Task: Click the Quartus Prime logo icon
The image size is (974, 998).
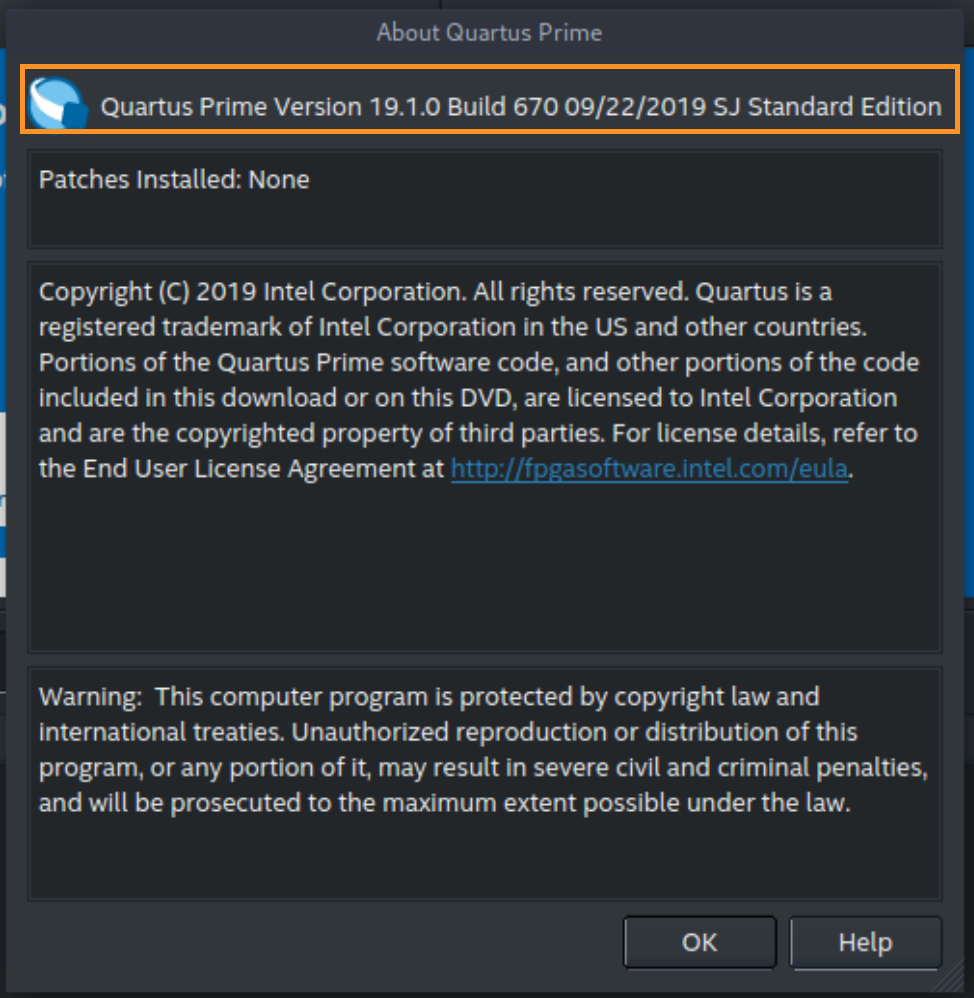Action: pos(58,103)
